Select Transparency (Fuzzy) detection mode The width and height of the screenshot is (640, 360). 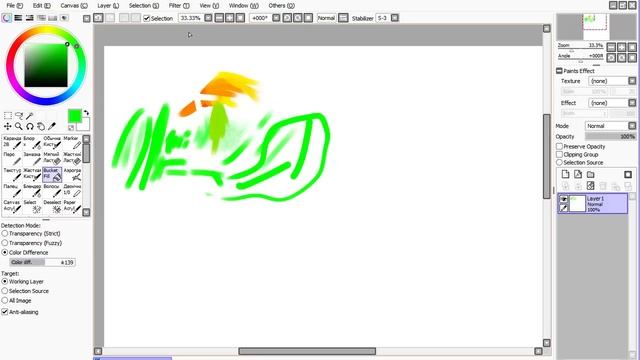[x=5, y=243]
